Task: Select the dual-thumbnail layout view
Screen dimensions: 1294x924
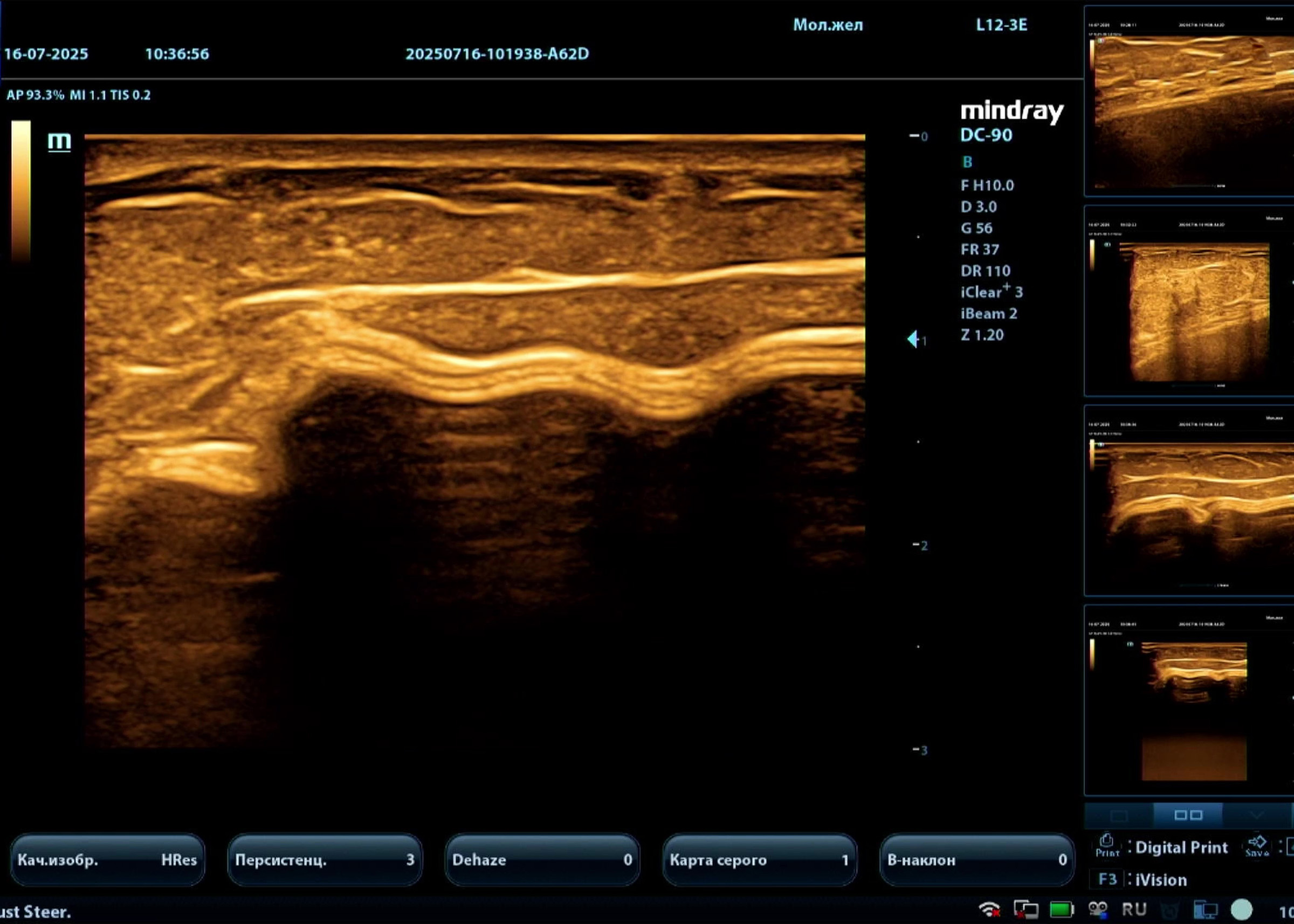Action: coord(1188,815)
